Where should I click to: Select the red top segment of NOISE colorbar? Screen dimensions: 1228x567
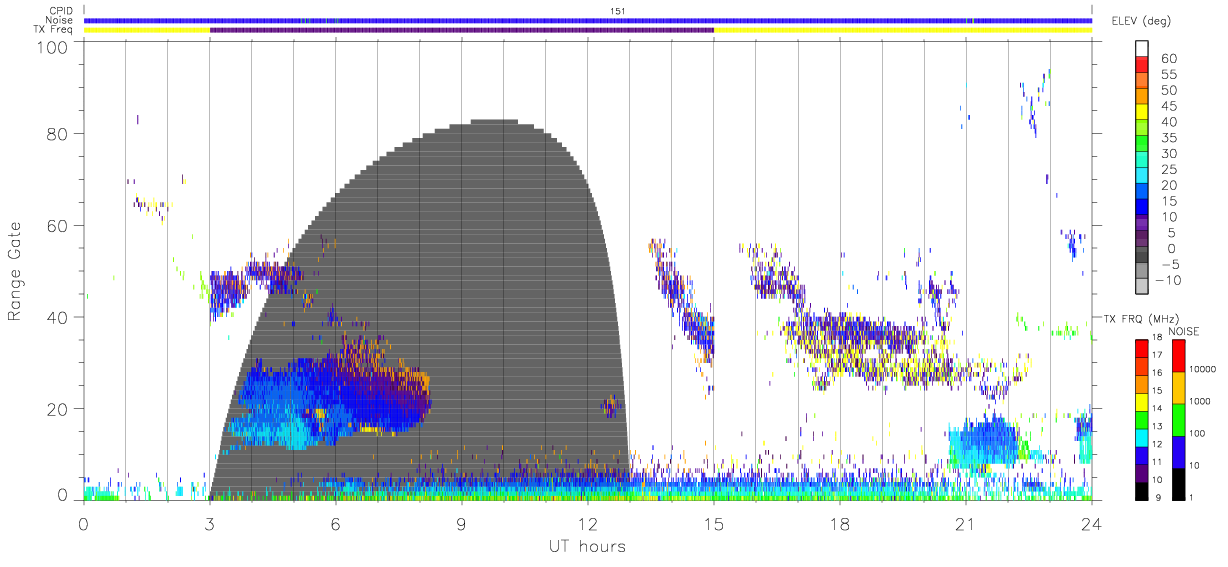click(x=1177, y=356)
